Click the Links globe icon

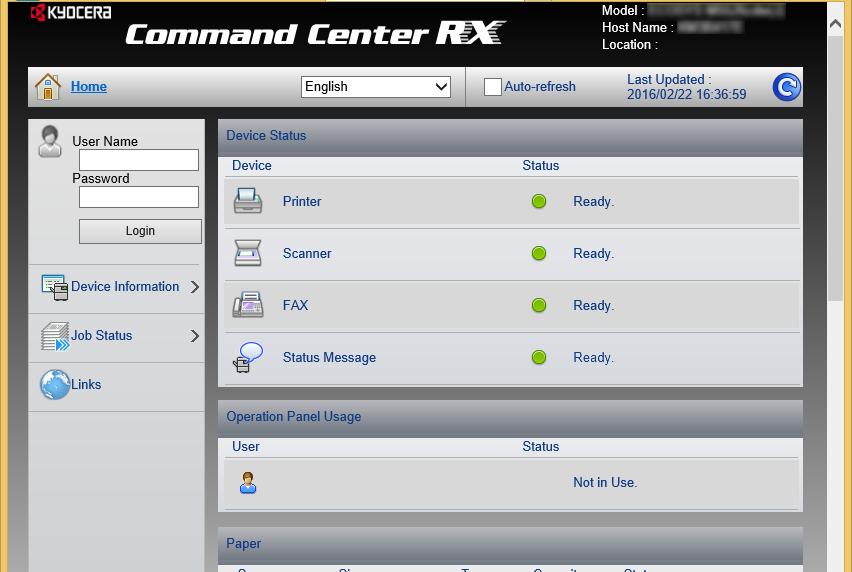[x=55, y=385]
